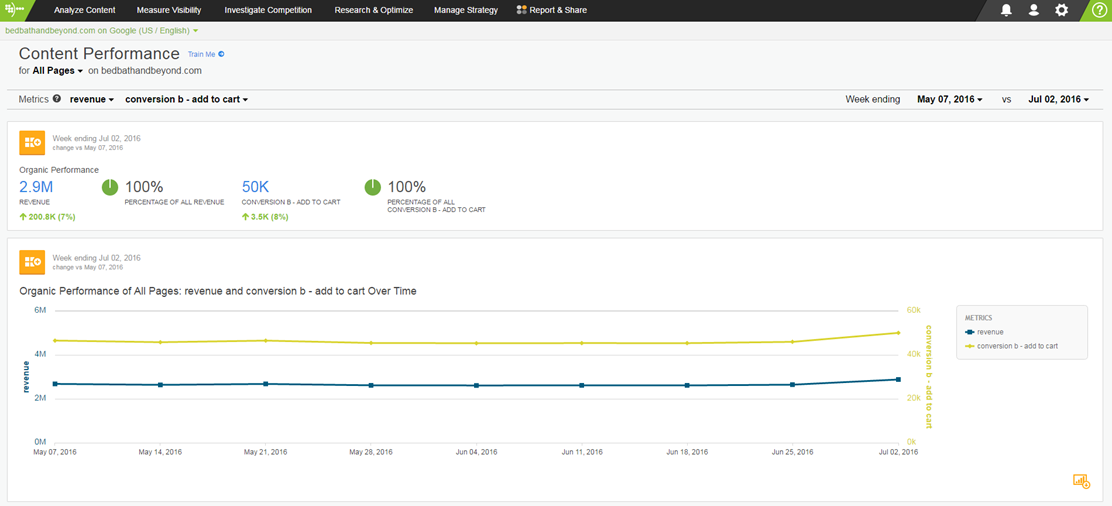Image resolution: width=1112 pixels, height=506 pixels.
Task: Open the Measure Visibility menu
Action: 169,11
